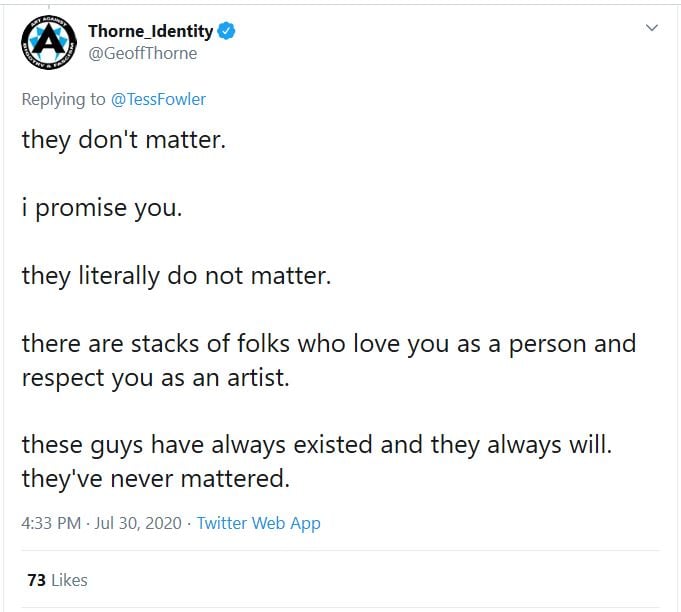Screen dimensions: 681x612
Task: Click the line "they've never mattered."
Action: [x=155, y=479]
